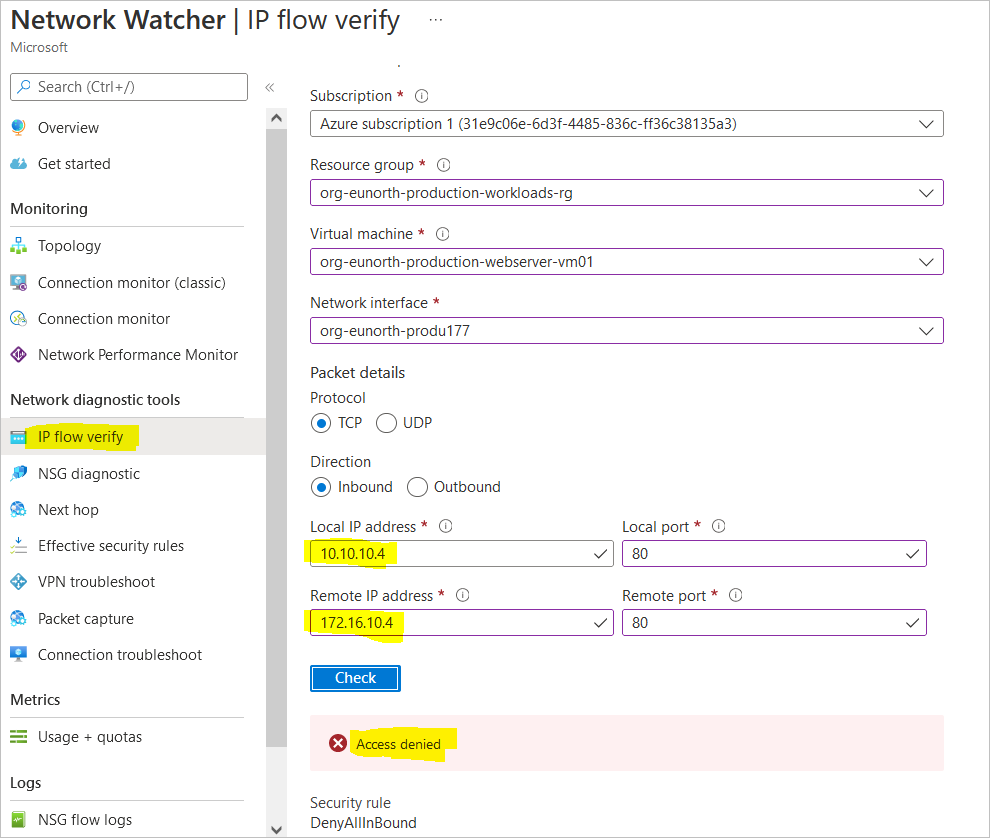The image size is (990, 838).
Task: Click the DenyAllInBound security rule text
Action: [363, 823]
